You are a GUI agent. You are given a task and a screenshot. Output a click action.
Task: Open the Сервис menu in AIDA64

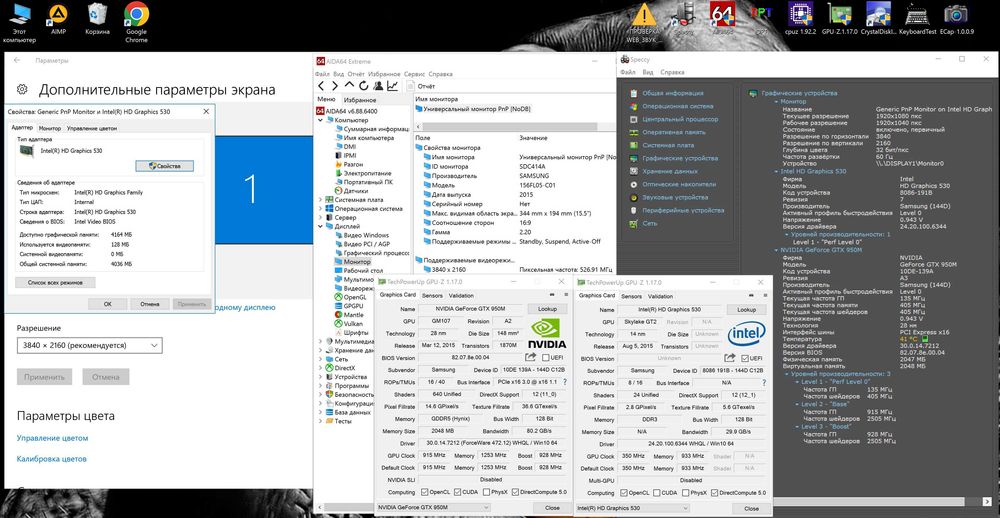(x=415, y=74)
